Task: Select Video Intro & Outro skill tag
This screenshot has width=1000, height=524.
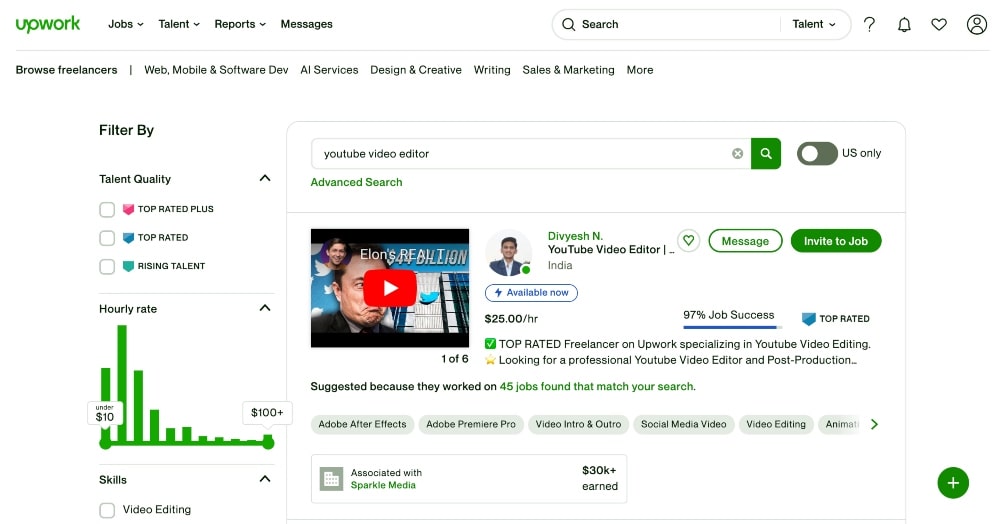Action: 578,424
